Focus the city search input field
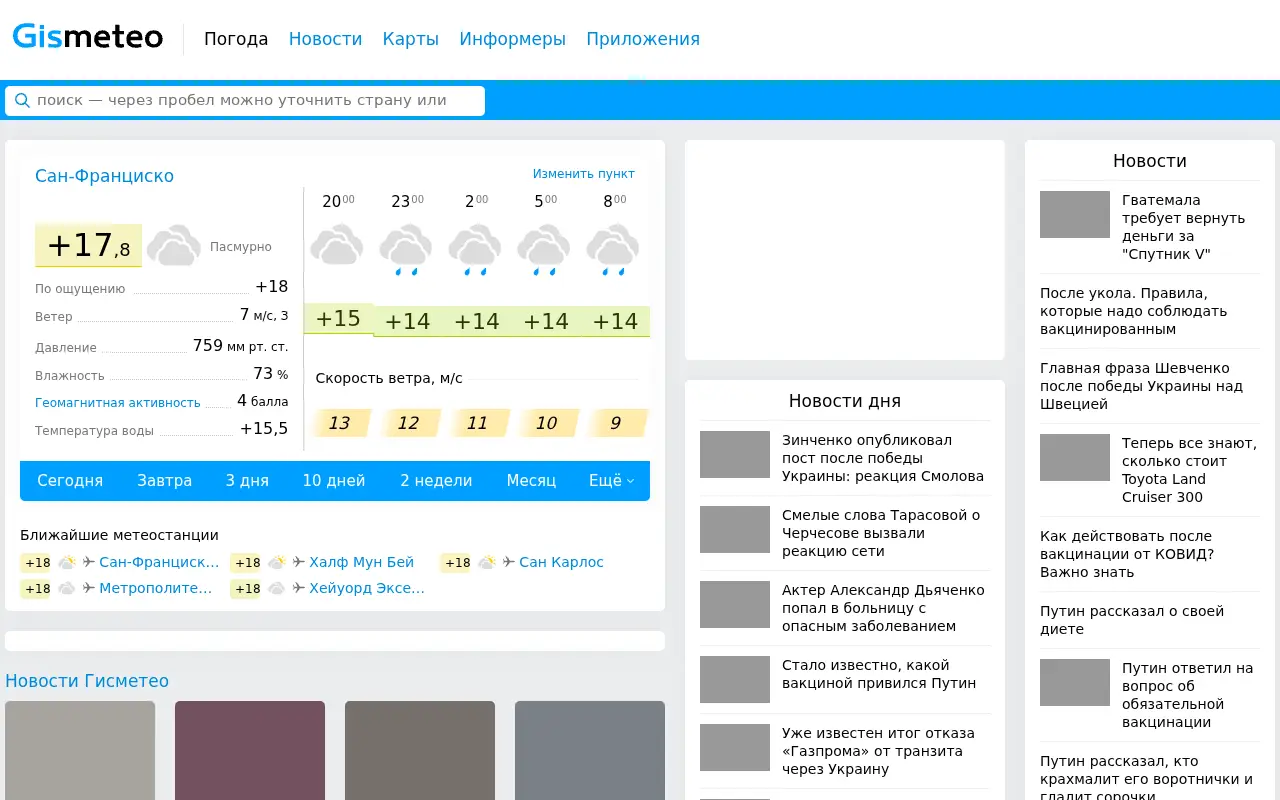 pos(245,100)
